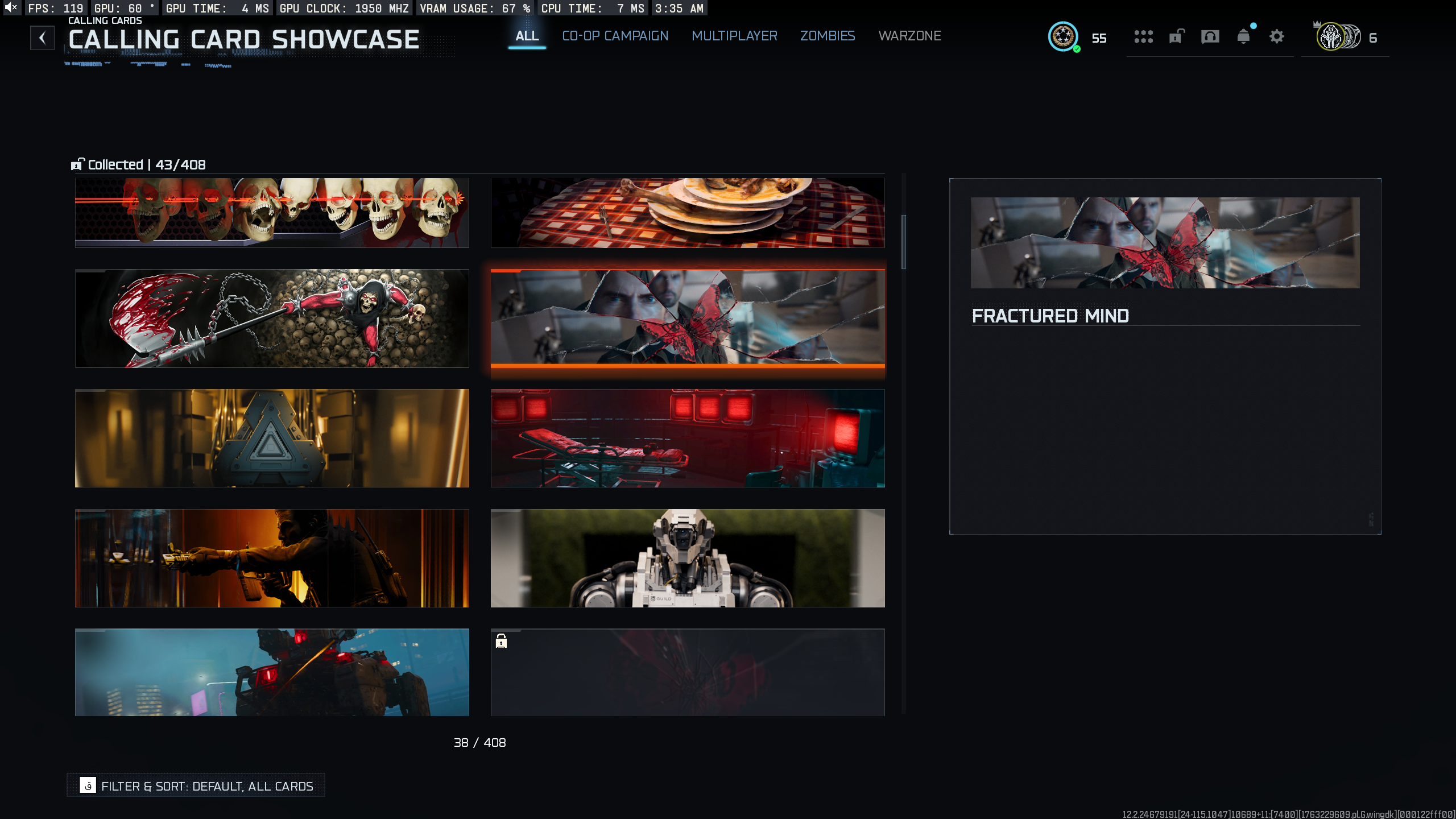Click the CPU TIME 7 MS readout
Viewport: 1456px width, 819px height.
pyautogui.click(x=593, y=8)
